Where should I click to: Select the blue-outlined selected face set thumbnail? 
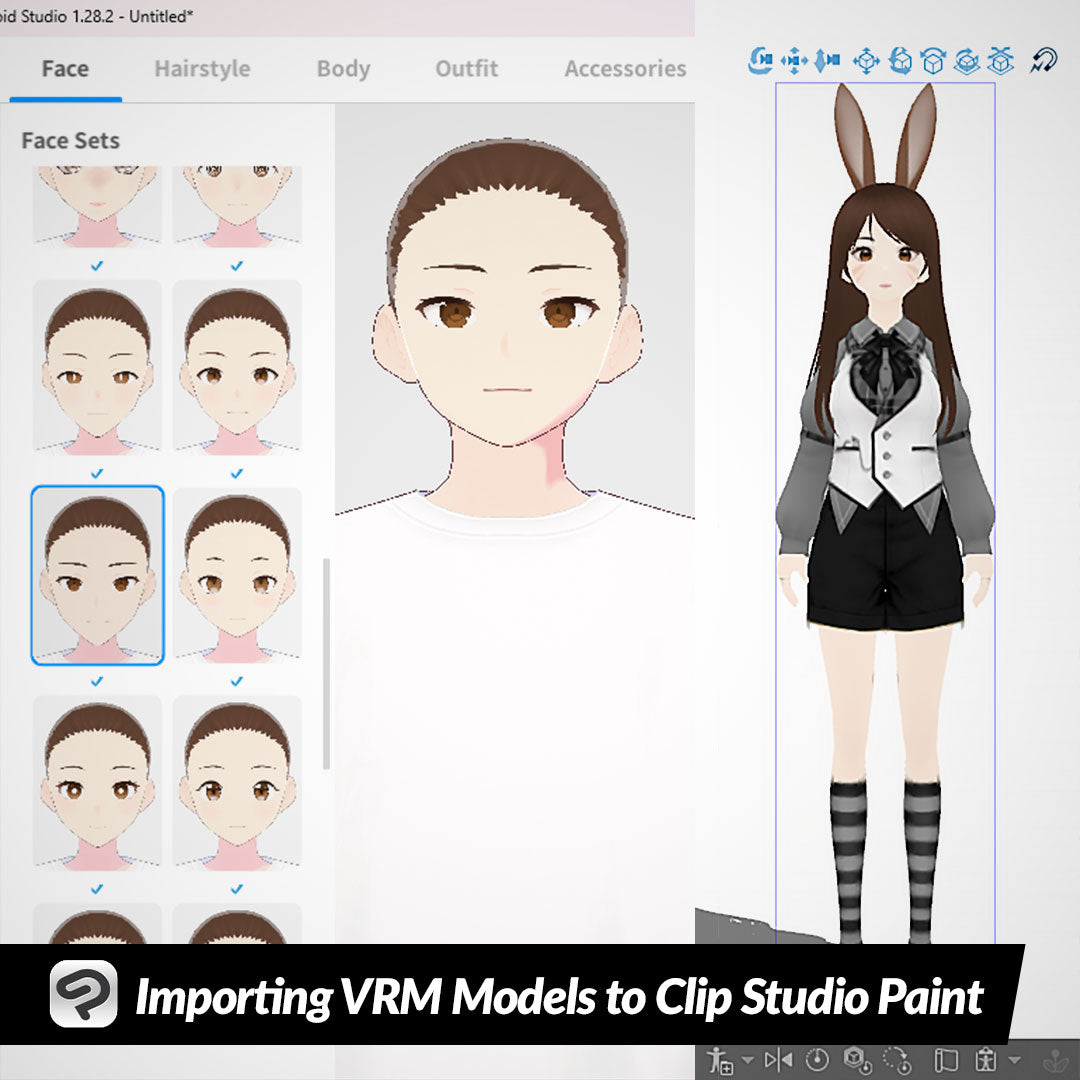(98, 575)
